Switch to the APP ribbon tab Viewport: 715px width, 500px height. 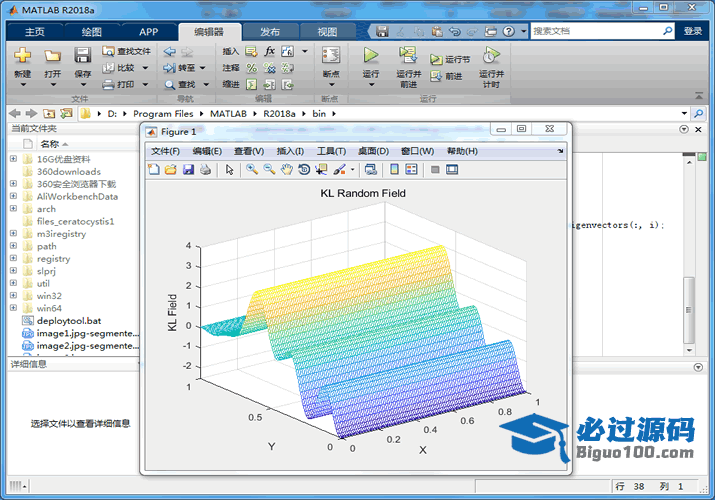point(149,31)
